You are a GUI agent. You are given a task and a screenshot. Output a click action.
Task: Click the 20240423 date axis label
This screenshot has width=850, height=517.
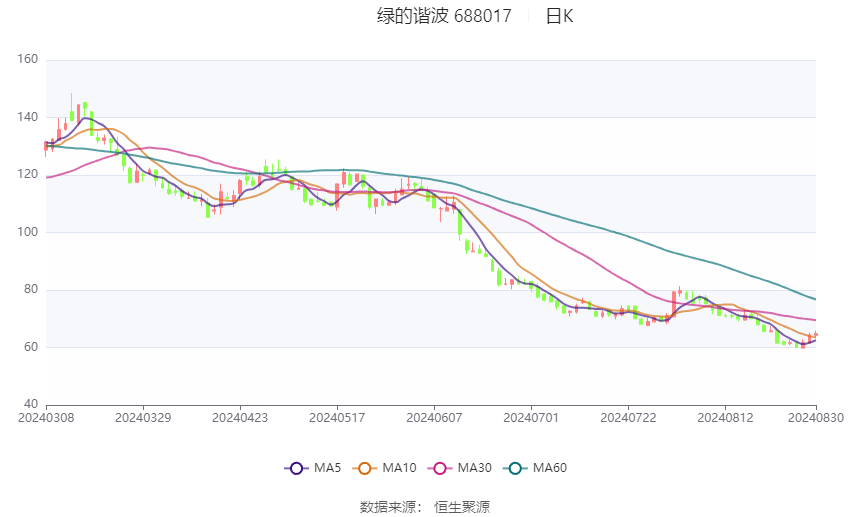(240, 418)
